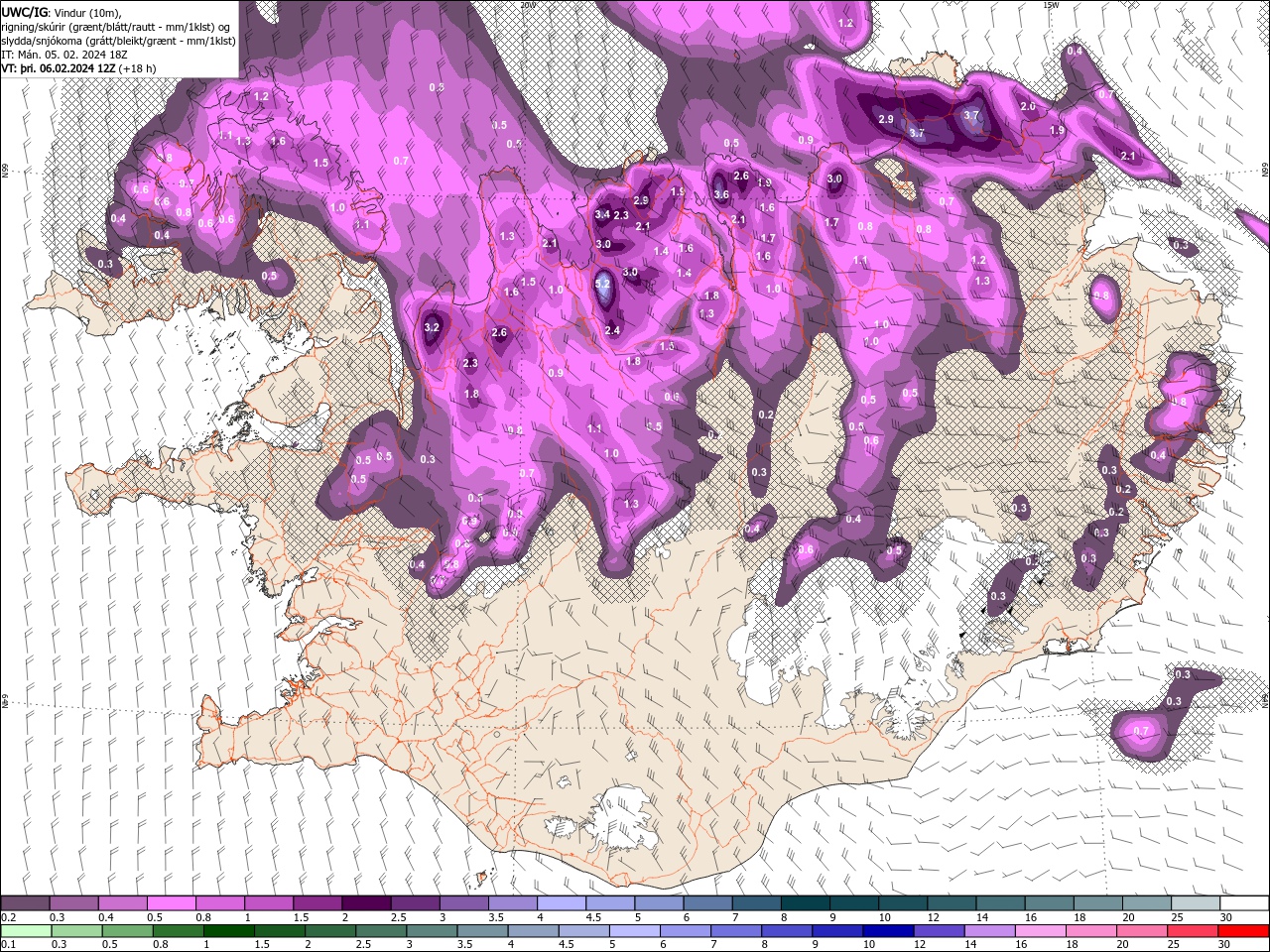Pick the bright red 30 swatch in rain legend
Viewport: 1270px width, 952px height.
[x=1244, y=931]
